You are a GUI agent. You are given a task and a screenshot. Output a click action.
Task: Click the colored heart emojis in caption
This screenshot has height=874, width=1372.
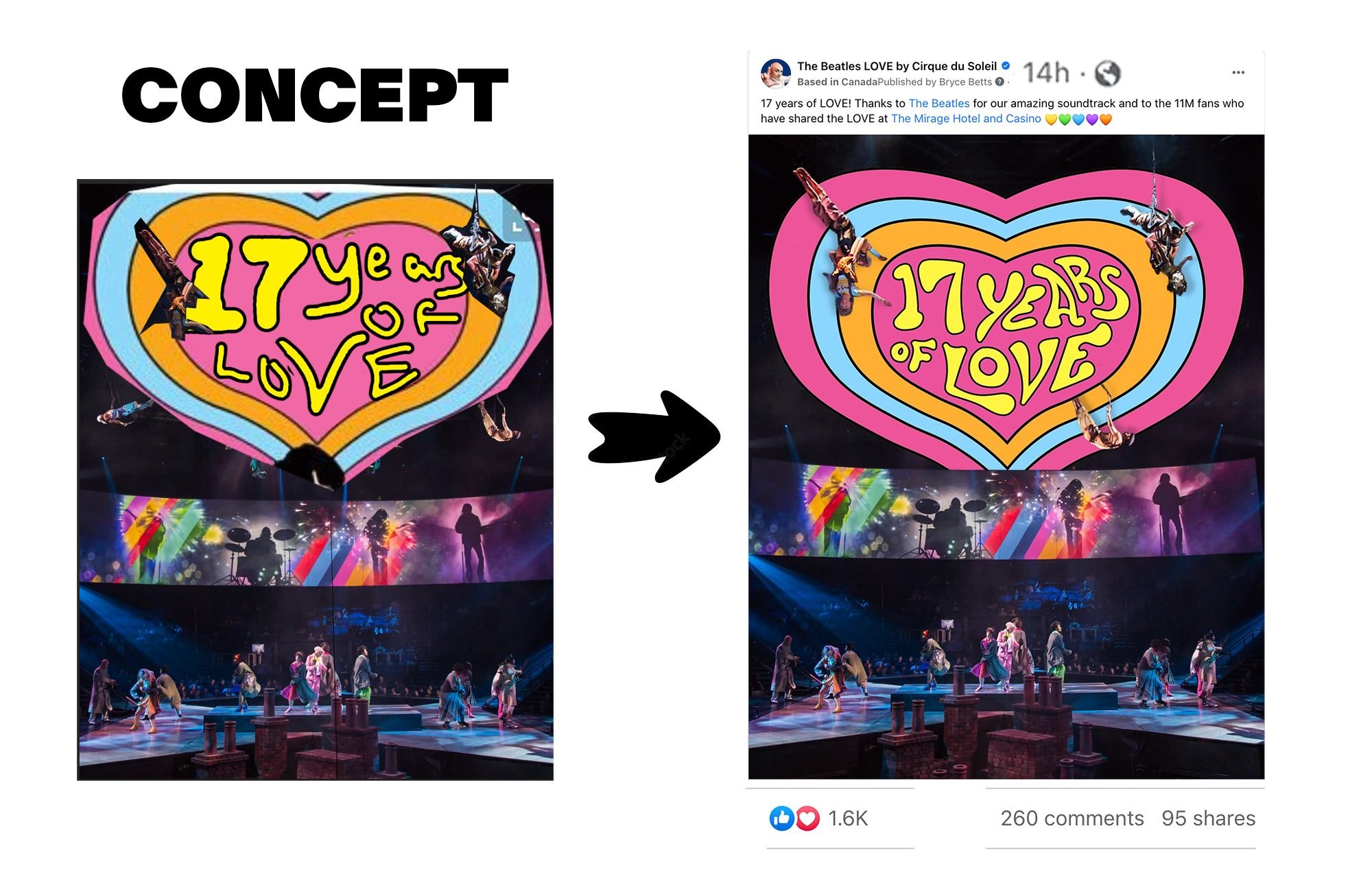1078,119
